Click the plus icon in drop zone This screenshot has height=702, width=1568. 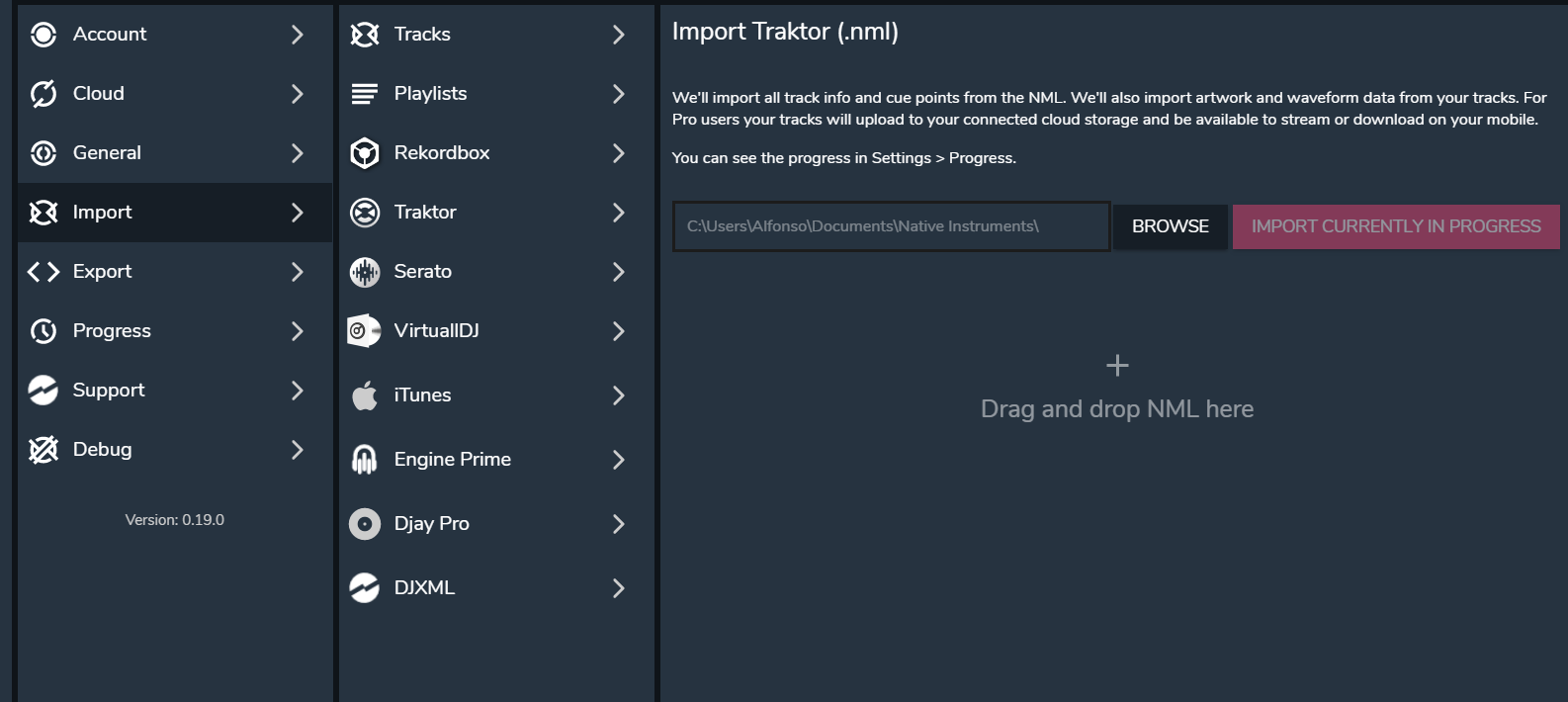tap(1117, 366)
